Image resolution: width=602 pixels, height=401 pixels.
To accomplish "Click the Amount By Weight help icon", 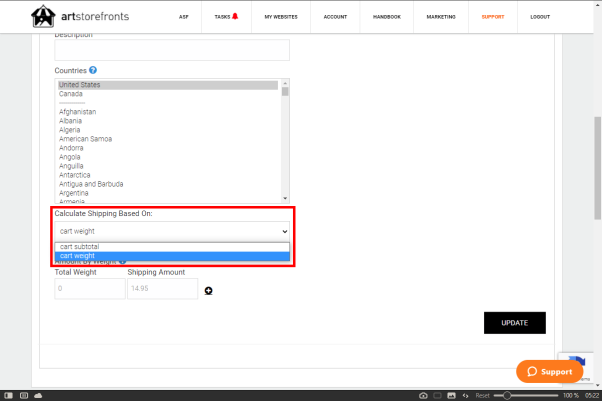I will click(x=122, y=261).
